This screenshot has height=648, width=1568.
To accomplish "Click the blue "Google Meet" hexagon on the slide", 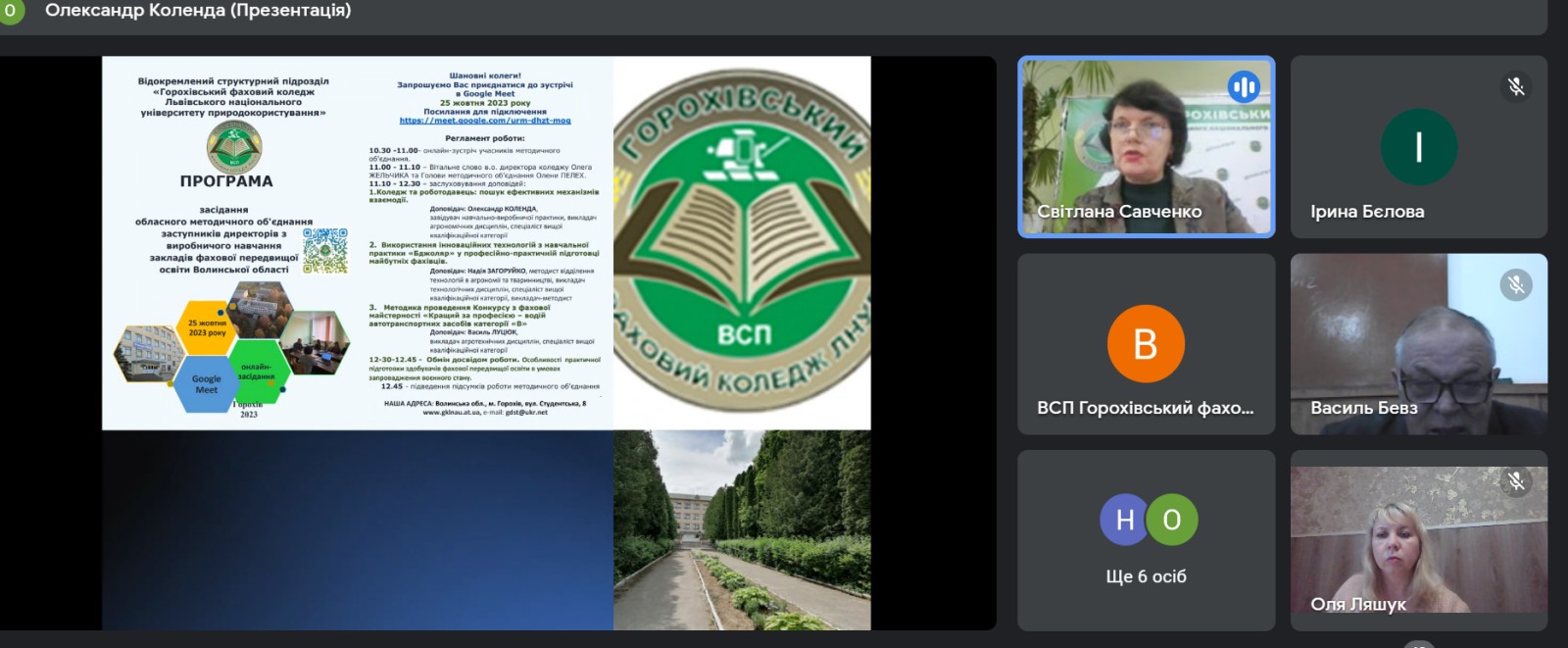I will tap(207, 383).
